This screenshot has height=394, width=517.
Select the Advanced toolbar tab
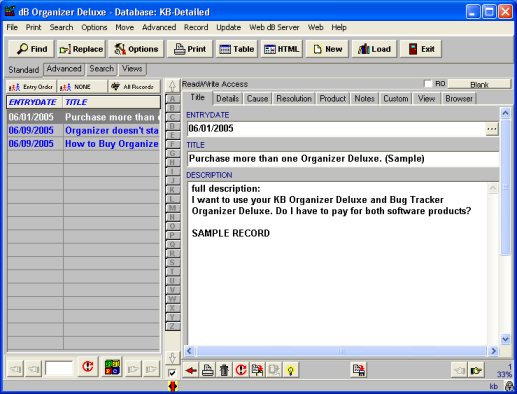[x=64, y=69]
